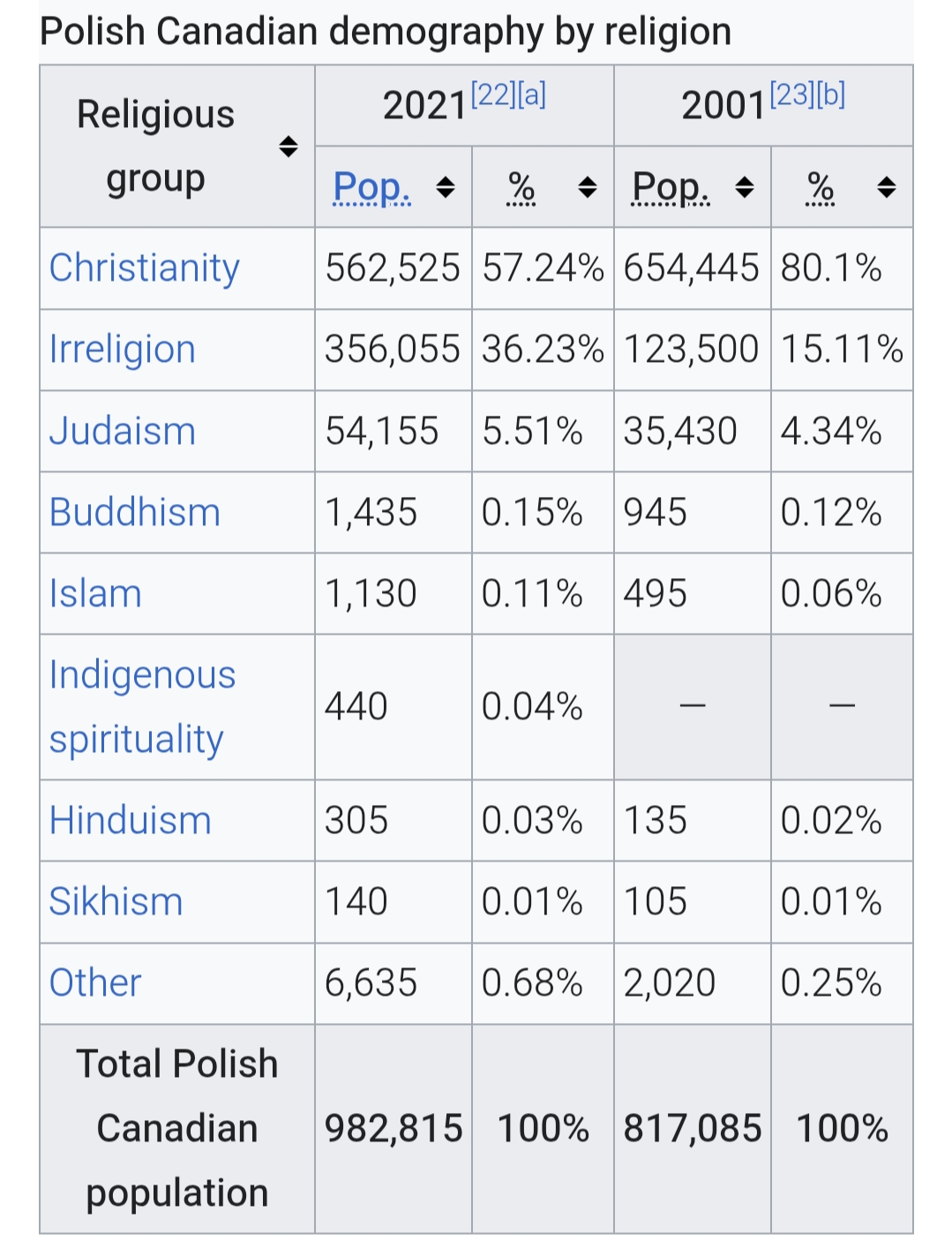Sort by 2021 Pop. column arrows
This screenshot has width=952, height=1257.
pos(446,187)
